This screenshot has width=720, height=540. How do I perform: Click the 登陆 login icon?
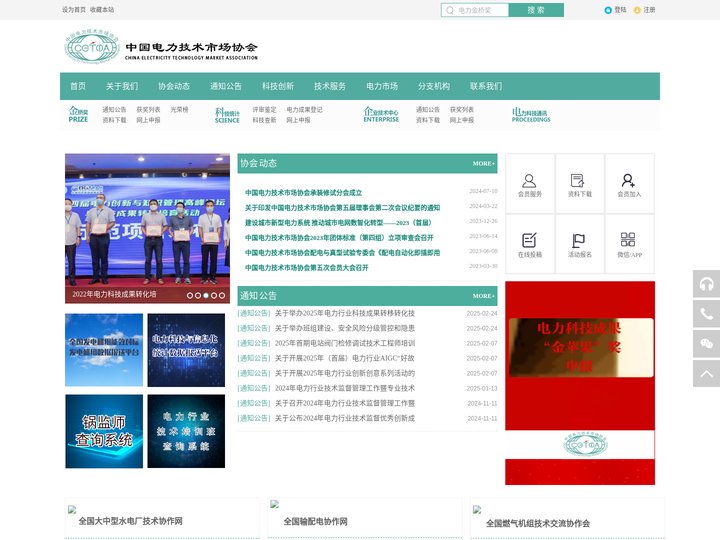coord(608,10)
